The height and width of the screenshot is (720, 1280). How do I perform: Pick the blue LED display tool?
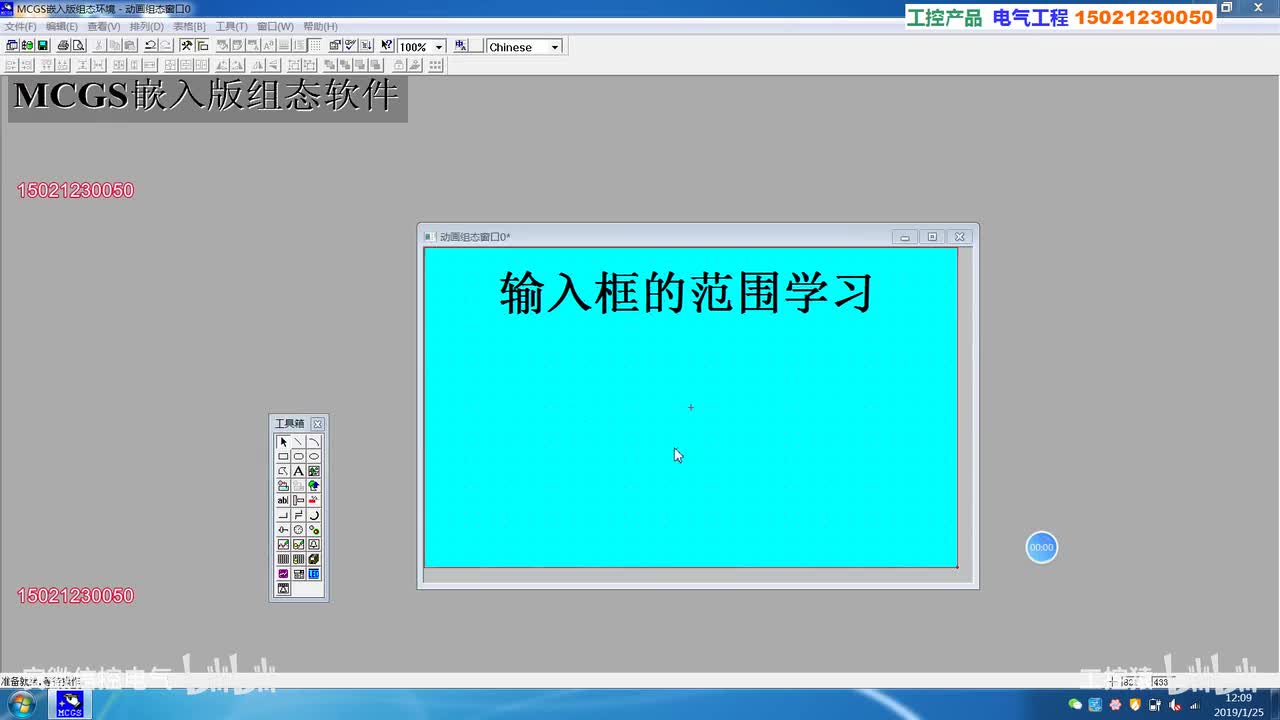(x=314, y=573)
